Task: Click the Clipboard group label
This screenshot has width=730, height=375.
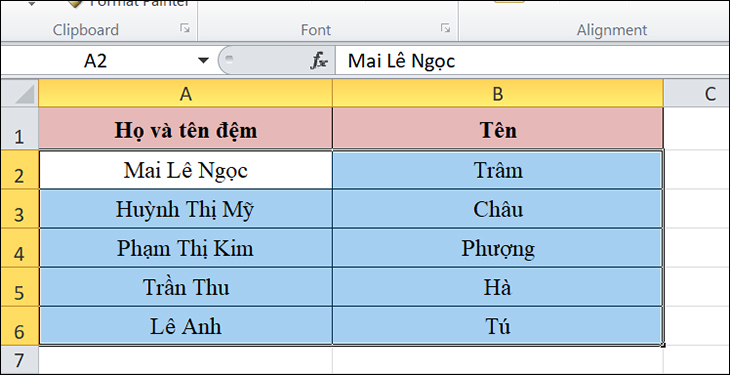Action: pos(86,30)
